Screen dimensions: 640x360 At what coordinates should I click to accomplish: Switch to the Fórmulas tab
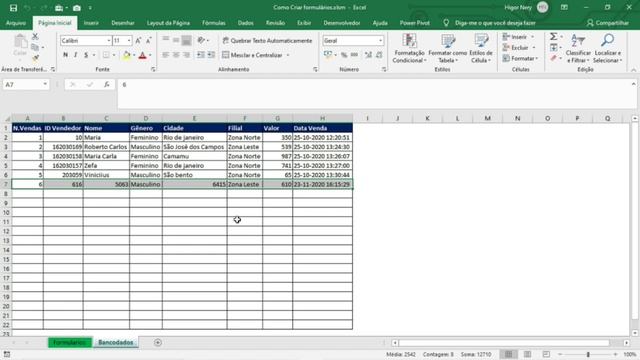(213, 23)
